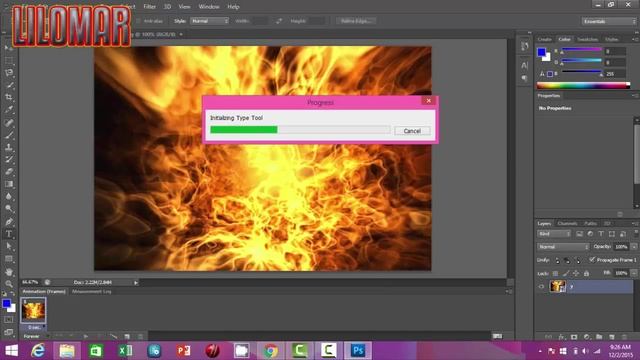
Task: Open status bar info arrow menu
Action: tap(136, 282)
